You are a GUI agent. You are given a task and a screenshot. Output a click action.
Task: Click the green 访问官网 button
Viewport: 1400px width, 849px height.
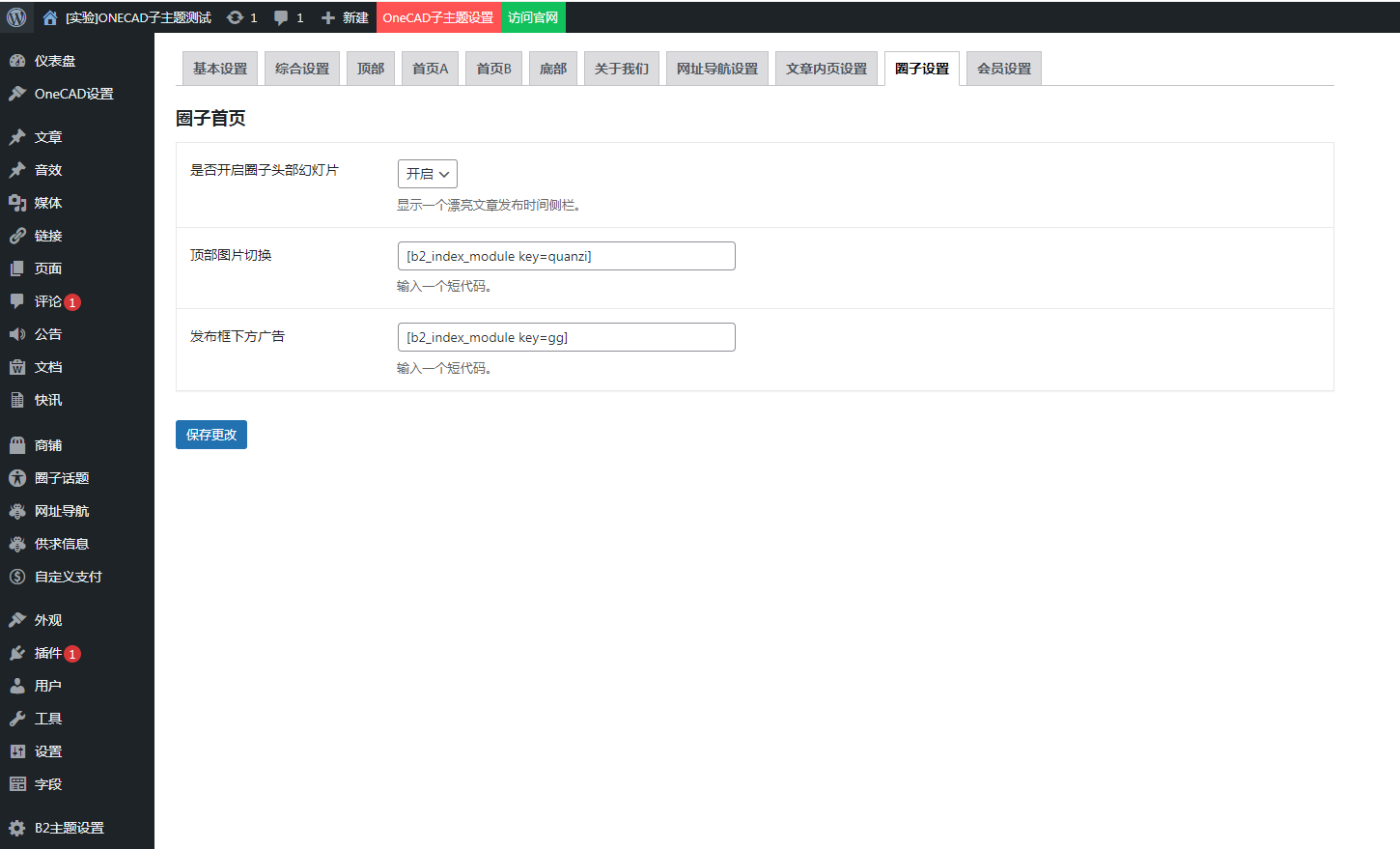pos(533,17)
